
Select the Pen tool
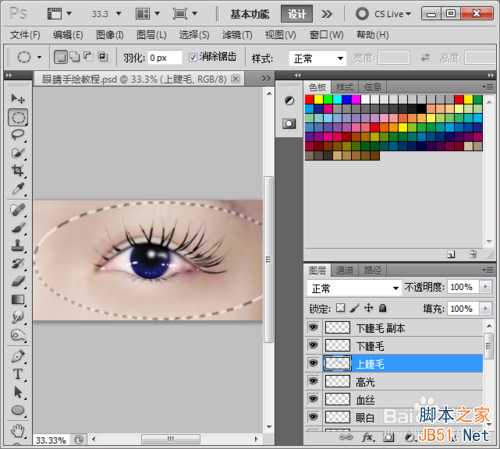[18, 356]
